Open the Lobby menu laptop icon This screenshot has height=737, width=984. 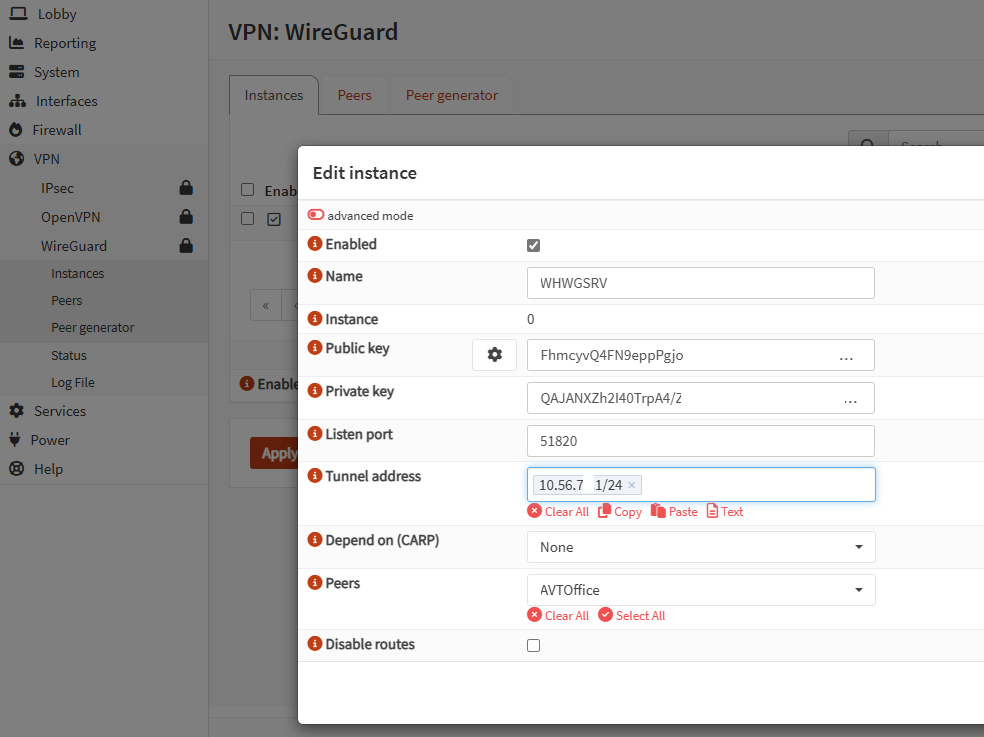(18, 13)
